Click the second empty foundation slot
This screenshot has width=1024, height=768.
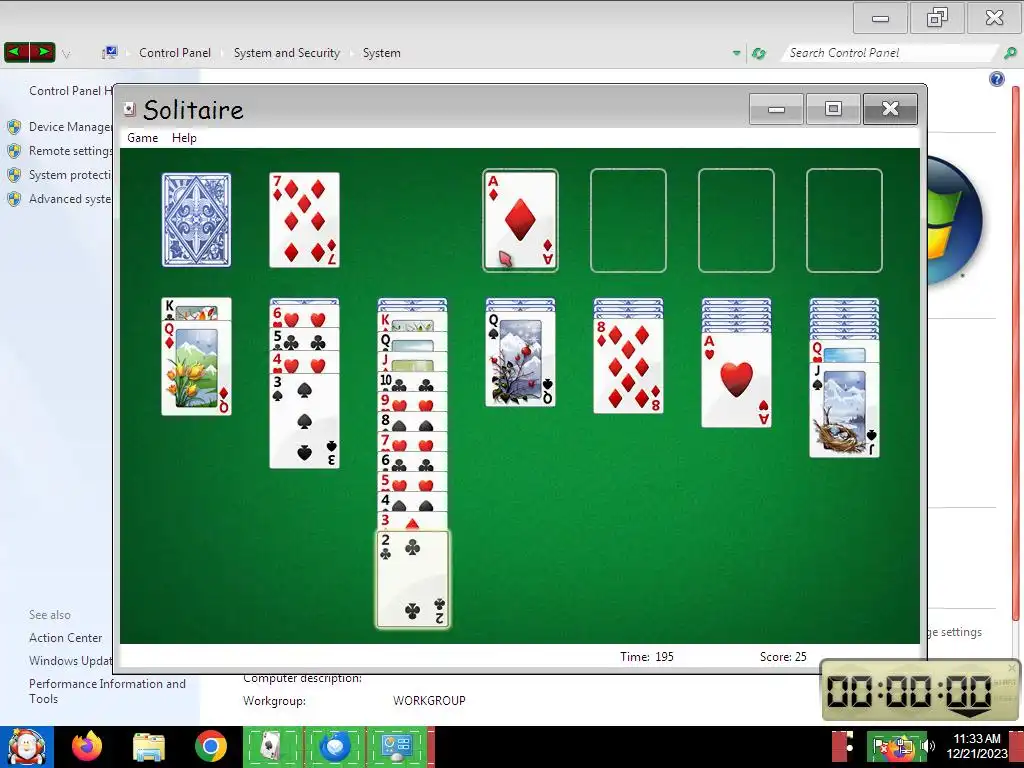[628, 220]
